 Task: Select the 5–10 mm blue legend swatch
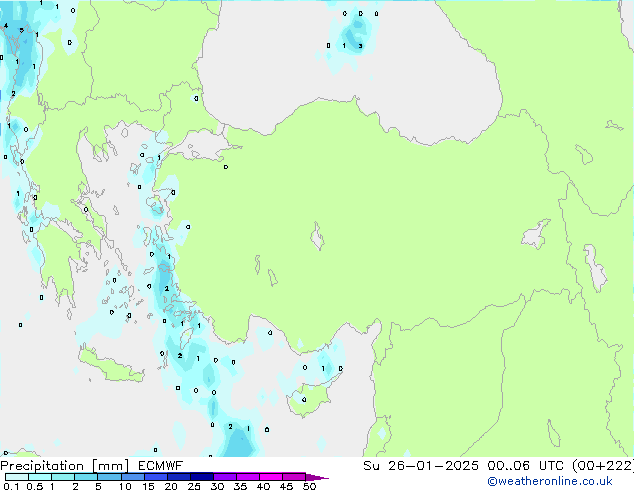pos(109,477)
